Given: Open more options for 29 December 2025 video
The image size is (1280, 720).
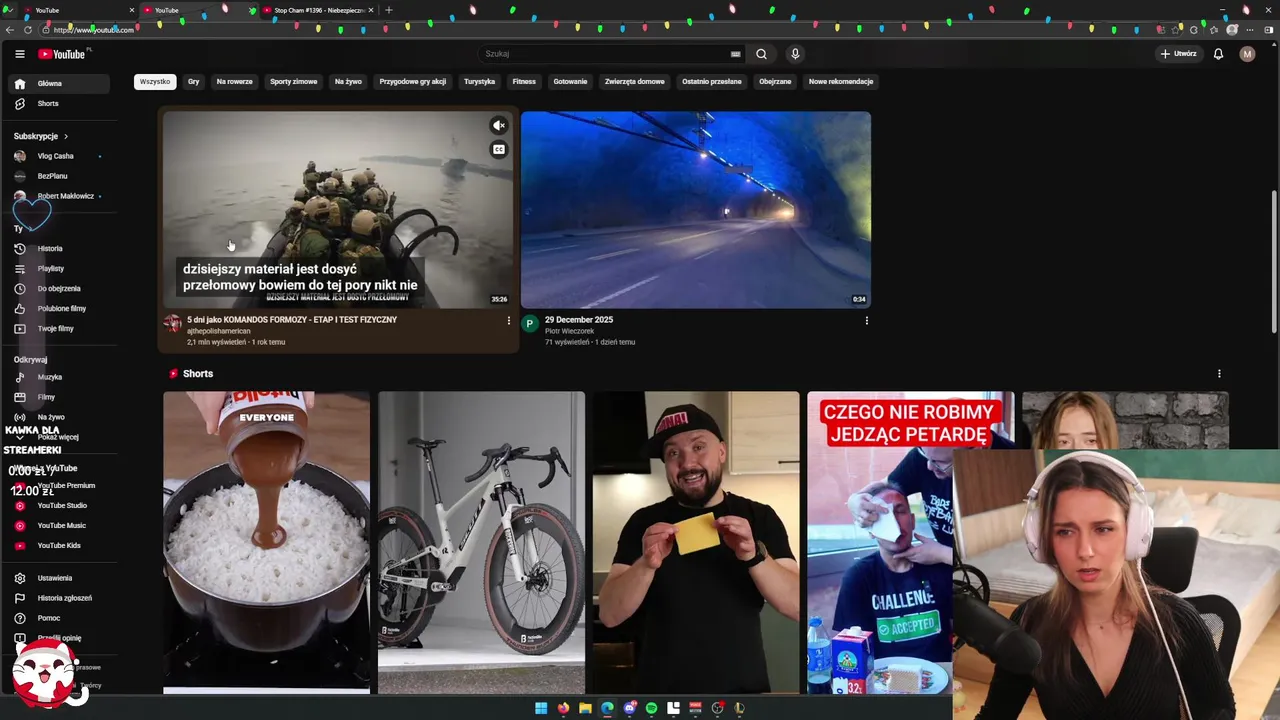Looking at the screenshot, I should click(x=866, y=321).
